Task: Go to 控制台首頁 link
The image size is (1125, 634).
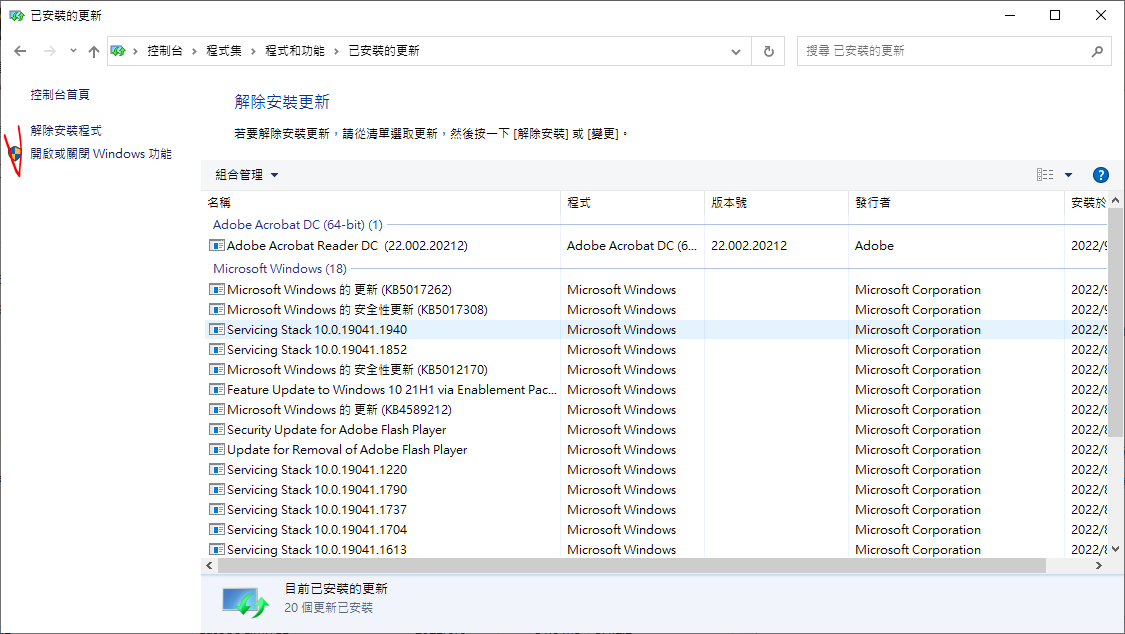Action: [60, 95]
